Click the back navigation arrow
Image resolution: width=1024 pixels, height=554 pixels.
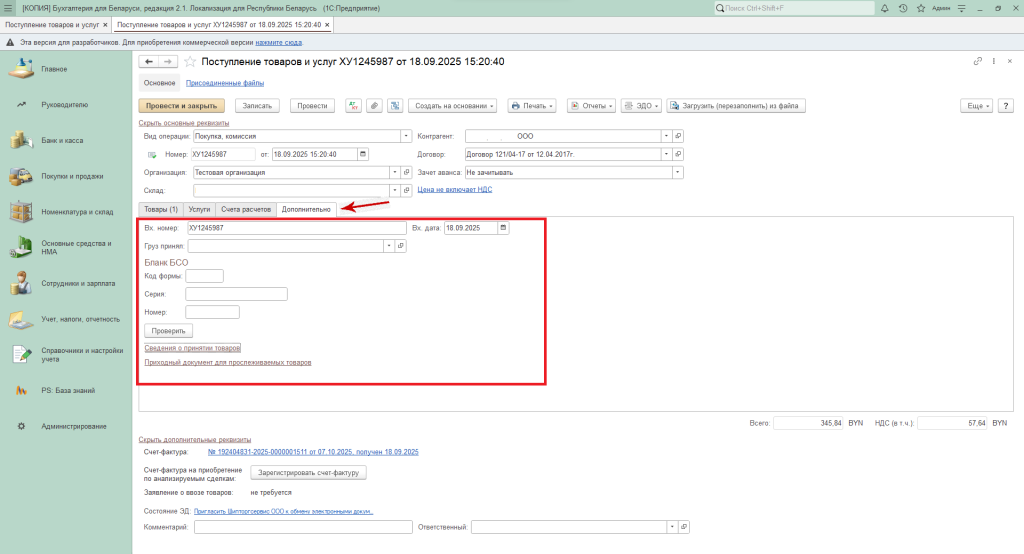point(149,62)
